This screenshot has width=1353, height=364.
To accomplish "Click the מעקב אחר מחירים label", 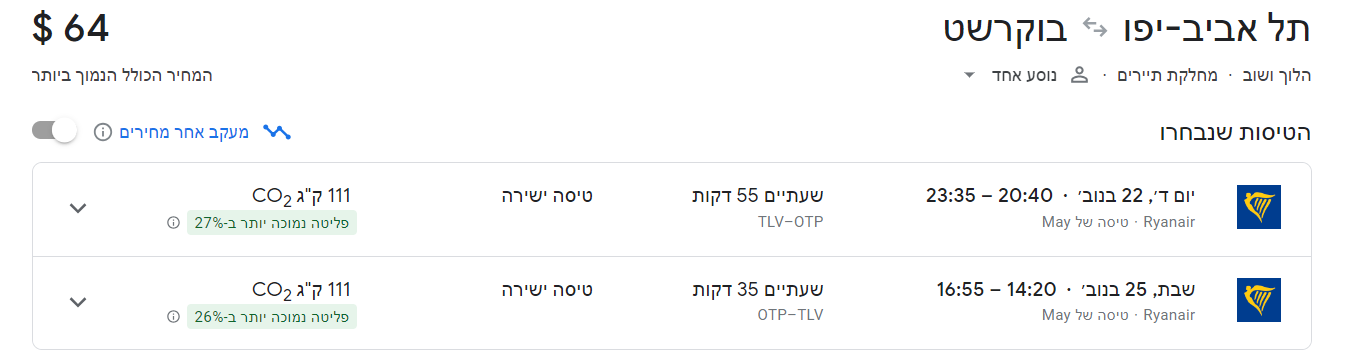I will pyautogui.click(x=185, y=132).
